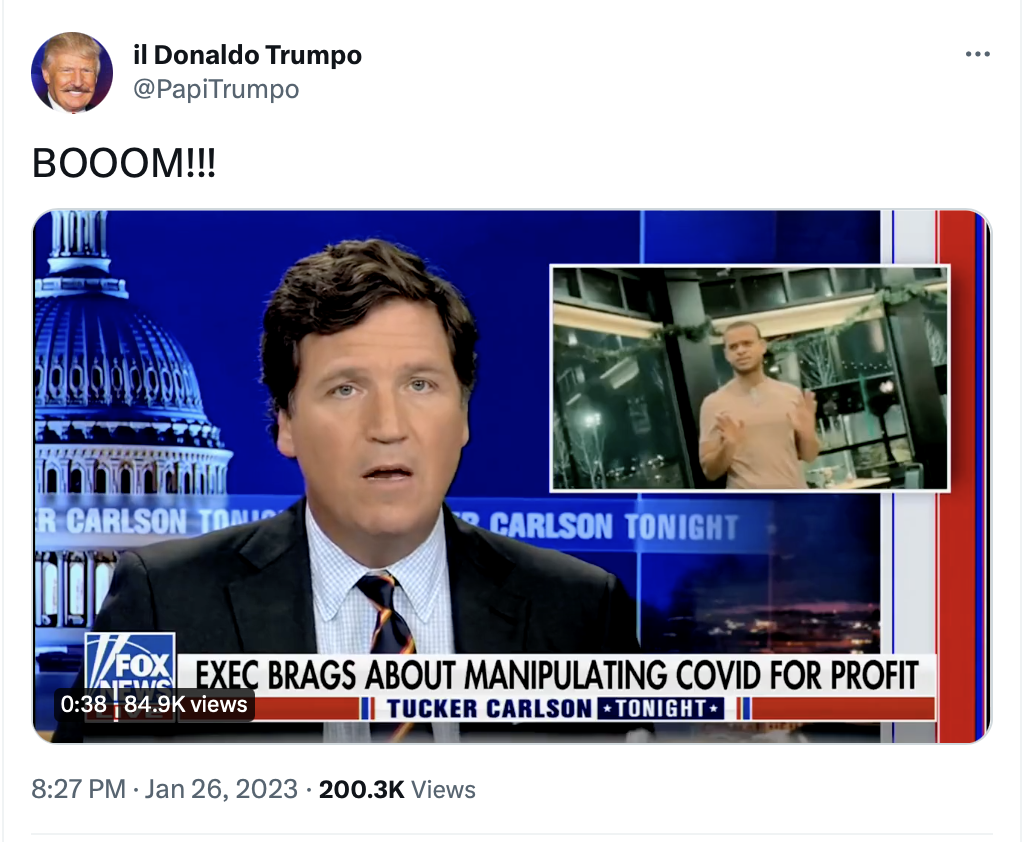Click the Tucker Carlson Tonight lower banner
Viewport: 1024px width, 842px height.
(x=555, y=708)
